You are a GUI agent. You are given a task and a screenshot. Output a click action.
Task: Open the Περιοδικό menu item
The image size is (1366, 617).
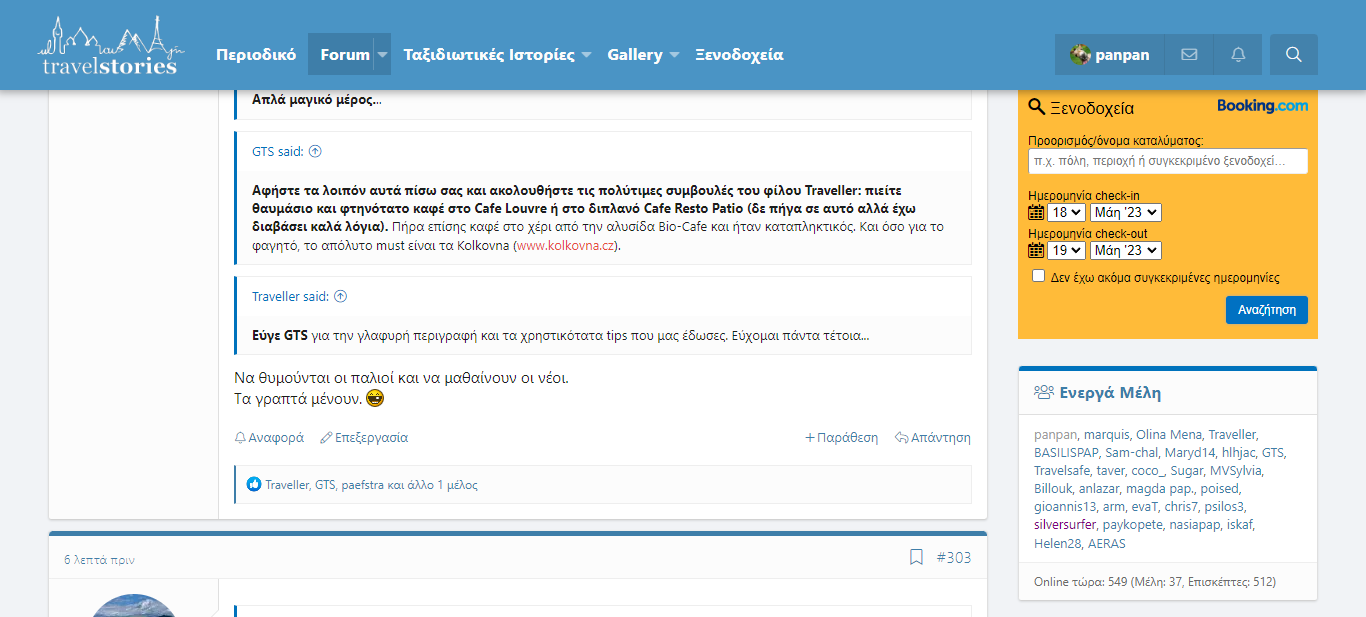256,55
